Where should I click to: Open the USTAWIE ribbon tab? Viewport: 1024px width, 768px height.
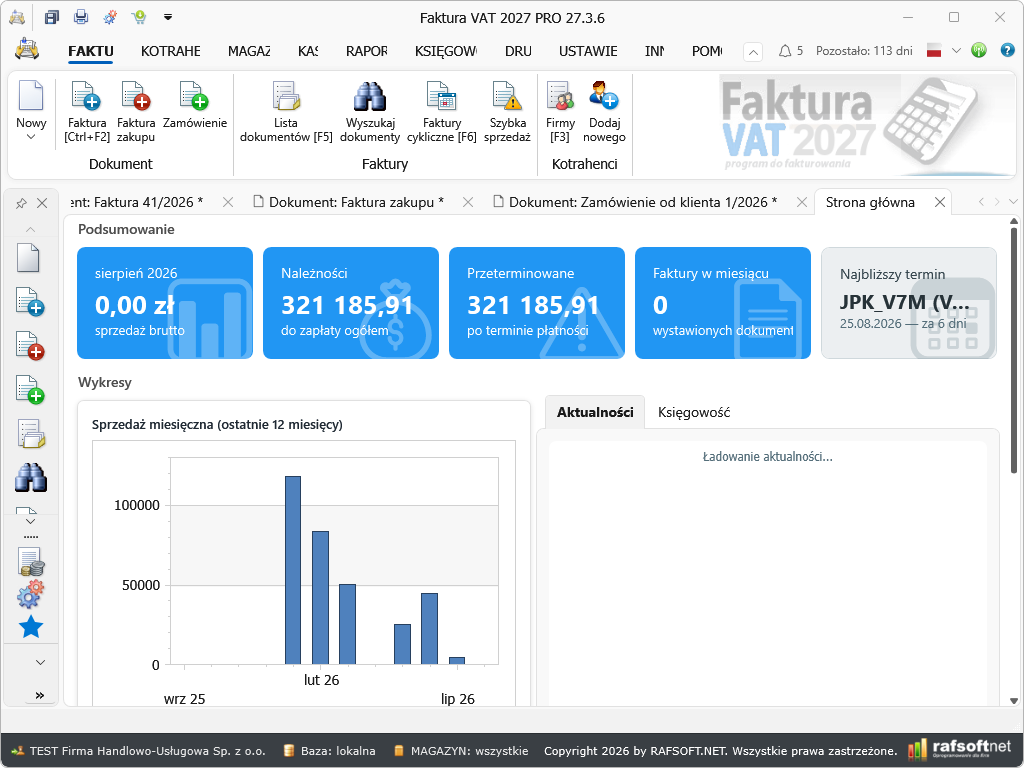coord(588,51)
